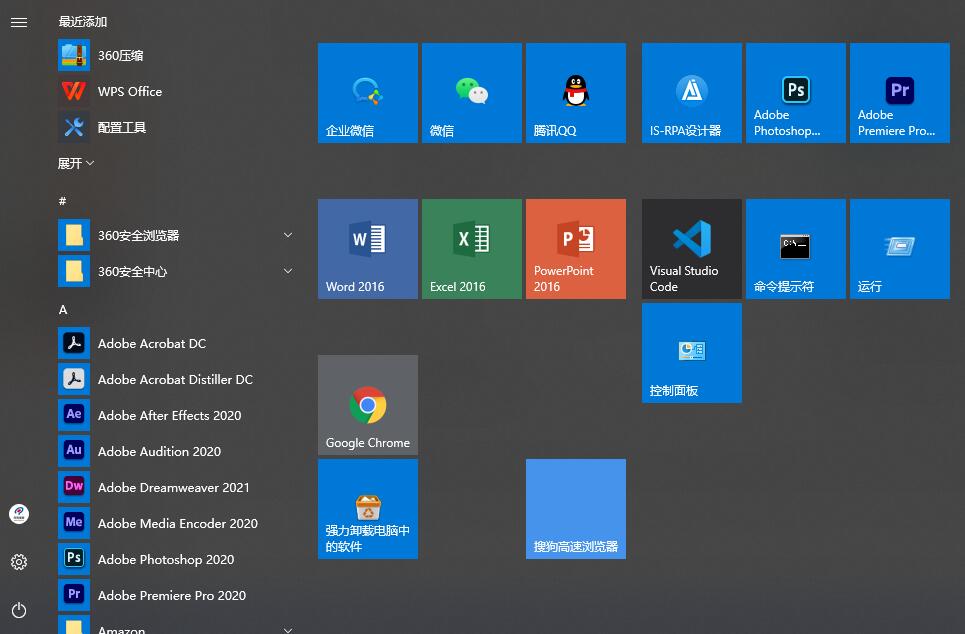The height and width of the screenshot is (634, 965).
Task: Open the 命令提示符 command prompt tile
Action: click(x=796, y=249)
